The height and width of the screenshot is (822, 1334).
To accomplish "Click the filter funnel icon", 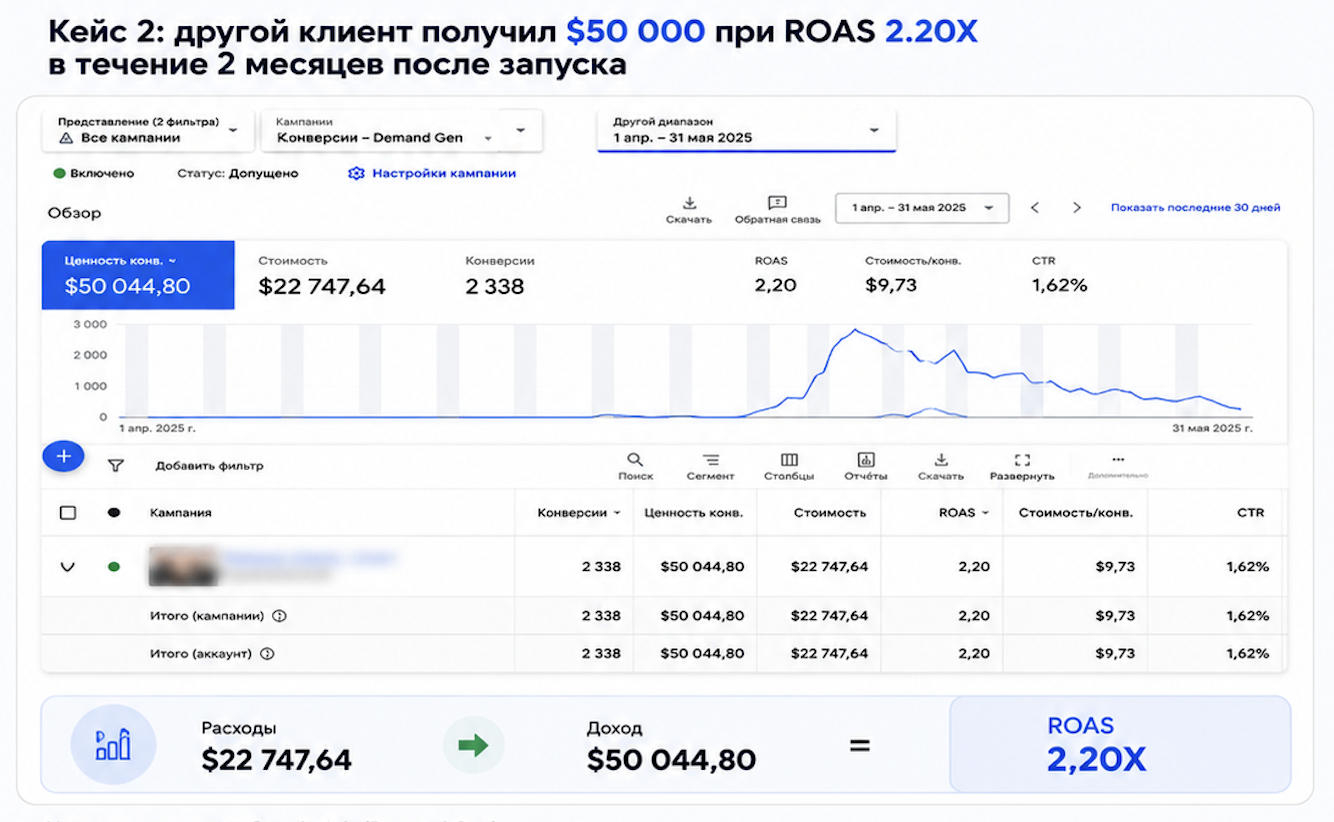I will click(x=116, y=465).
